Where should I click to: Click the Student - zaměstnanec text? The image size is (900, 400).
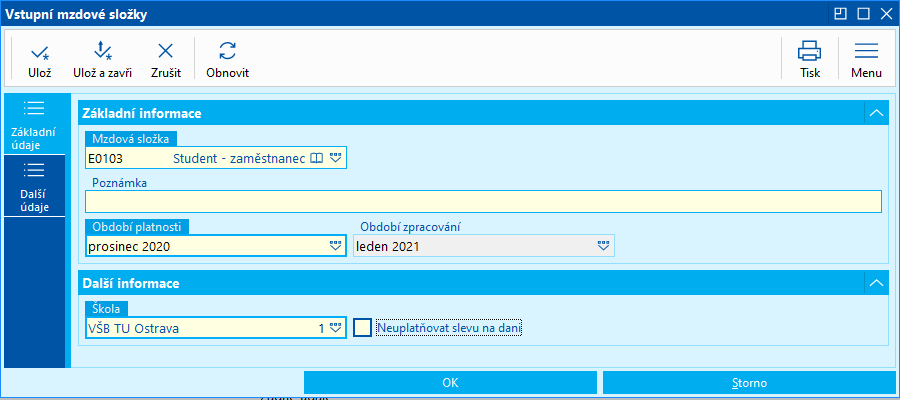(239, 158)
